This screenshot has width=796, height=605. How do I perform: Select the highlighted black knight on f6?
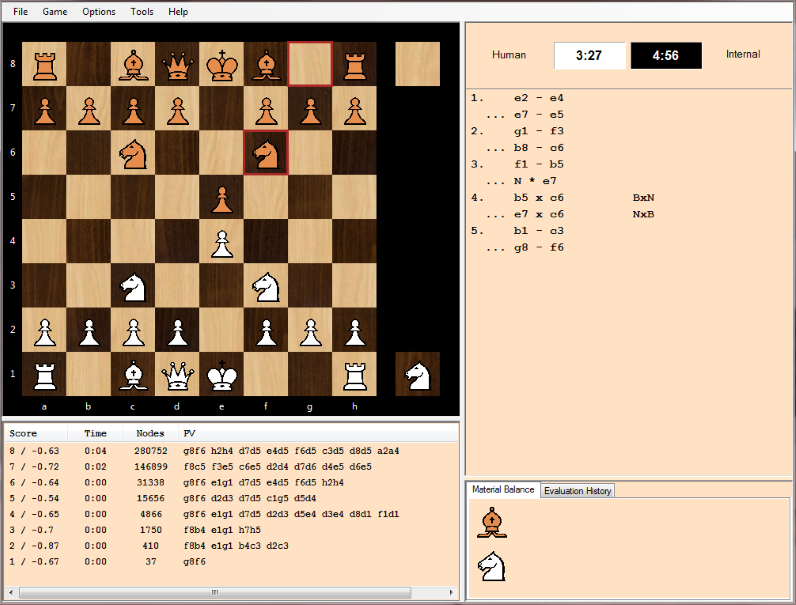click(266, 153)
